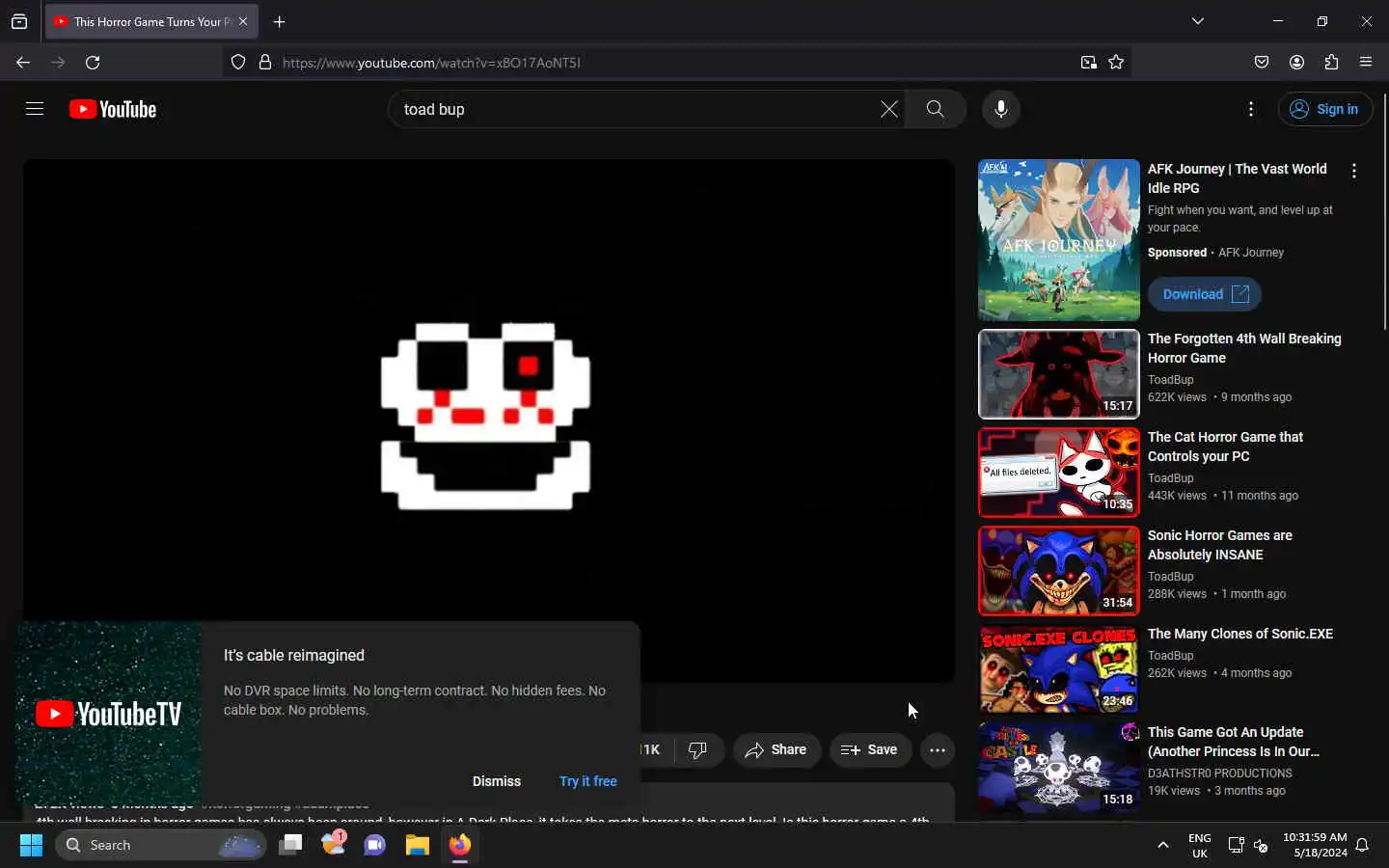Open title 'Sonic Horror Games are Absolutely INSANE'
Image resolution: width=1389 pixels, height=868 pixels.
coord(1220,545)
